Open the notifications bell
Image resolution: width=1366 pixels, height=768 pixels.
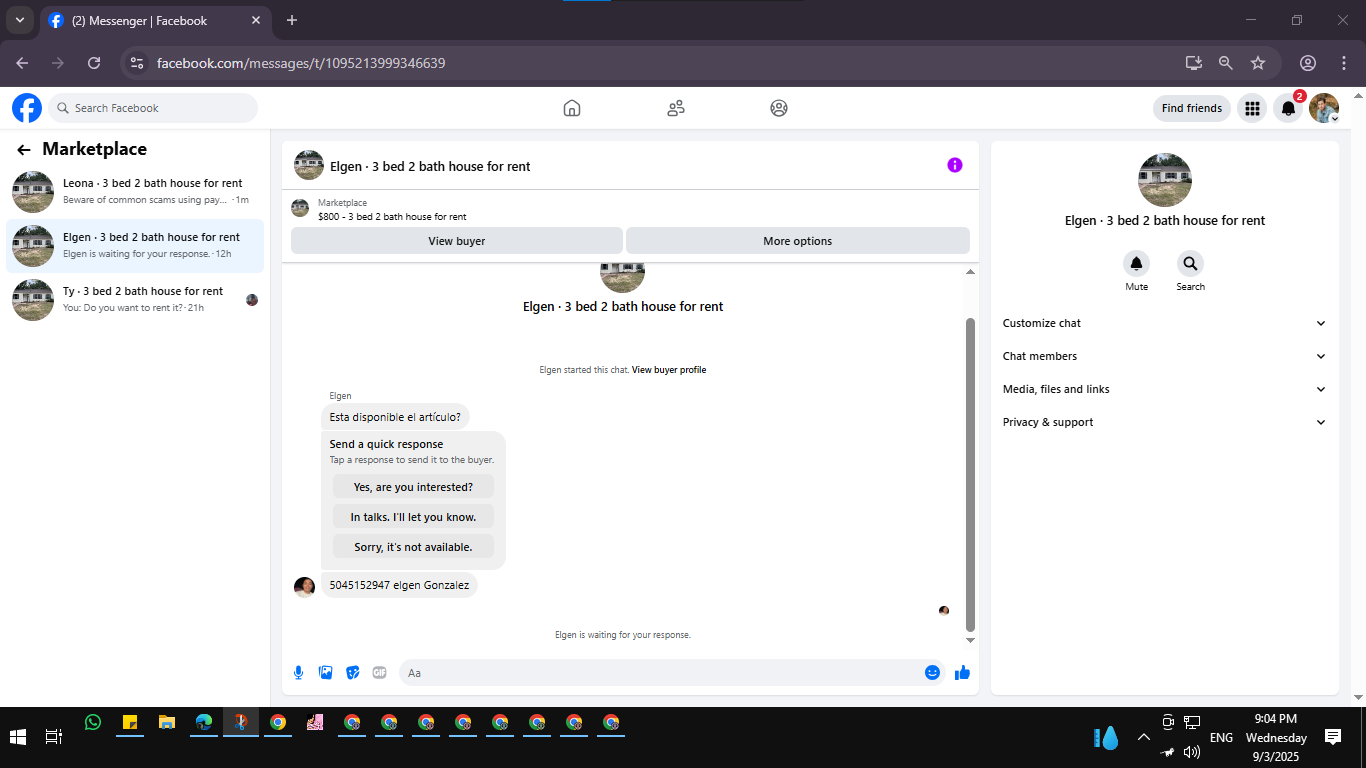(1289, 108)
